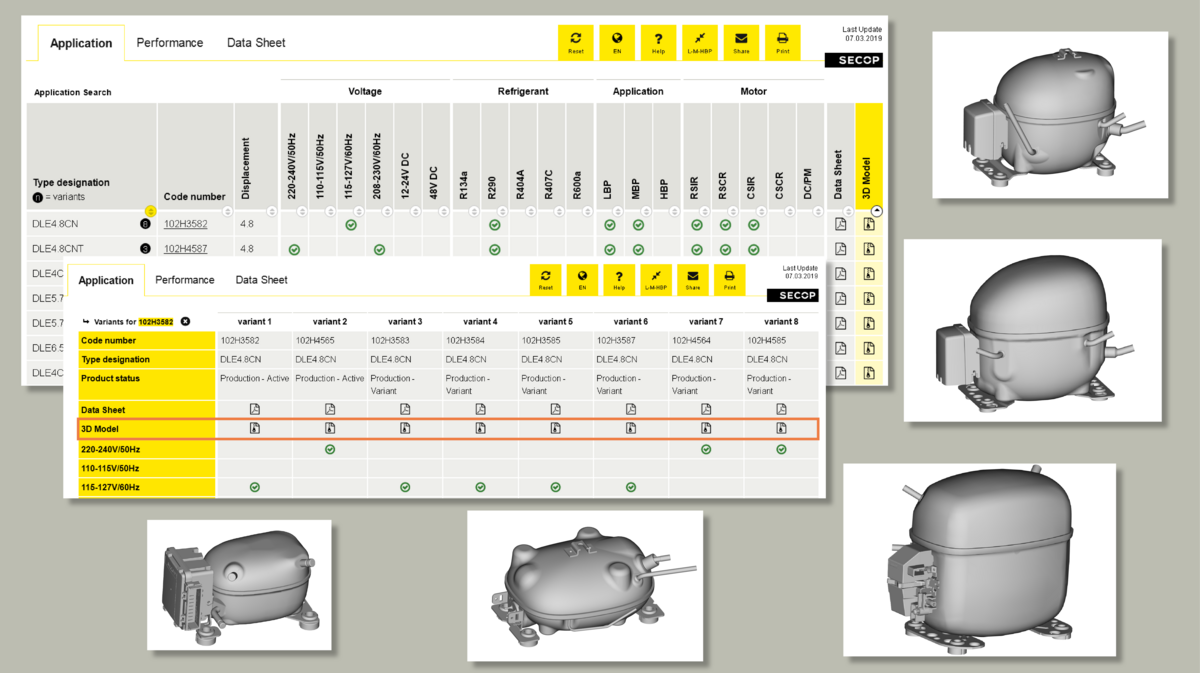Click the SECOP logo
This screenshot has height=673, width=1200.
coord(853,60)
